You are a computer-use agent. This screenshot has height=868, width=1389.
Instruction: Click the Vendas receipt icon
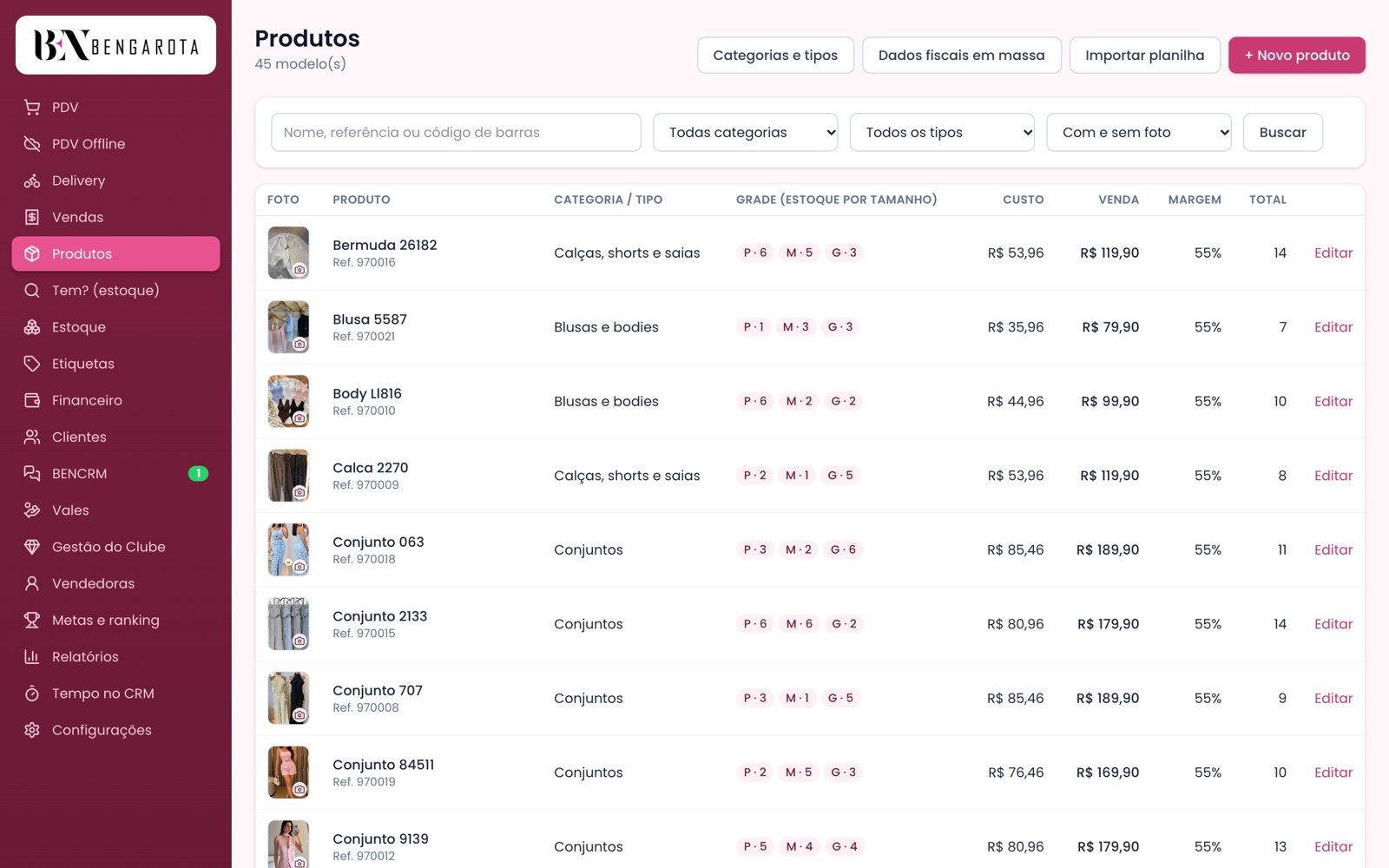[x=32, y=217]
